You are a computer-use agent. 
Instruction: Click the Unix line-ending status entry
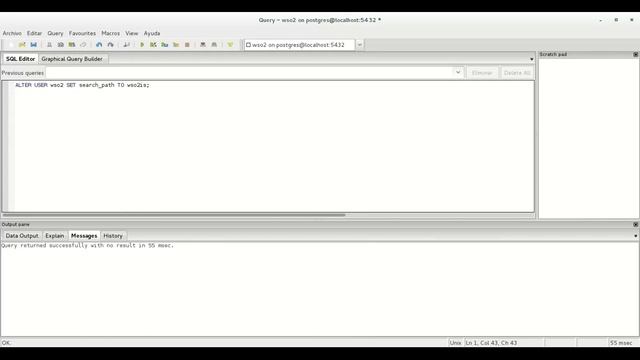coord(456,342)
